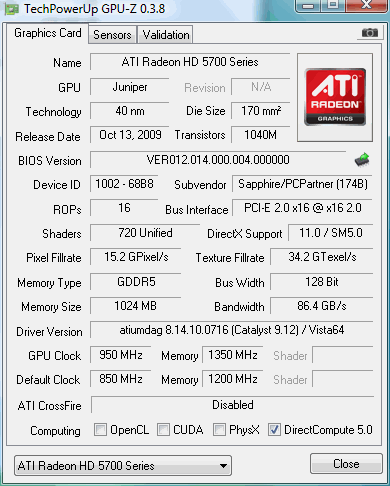Click the ATI CrossFire Disabled field

(232, 405)
